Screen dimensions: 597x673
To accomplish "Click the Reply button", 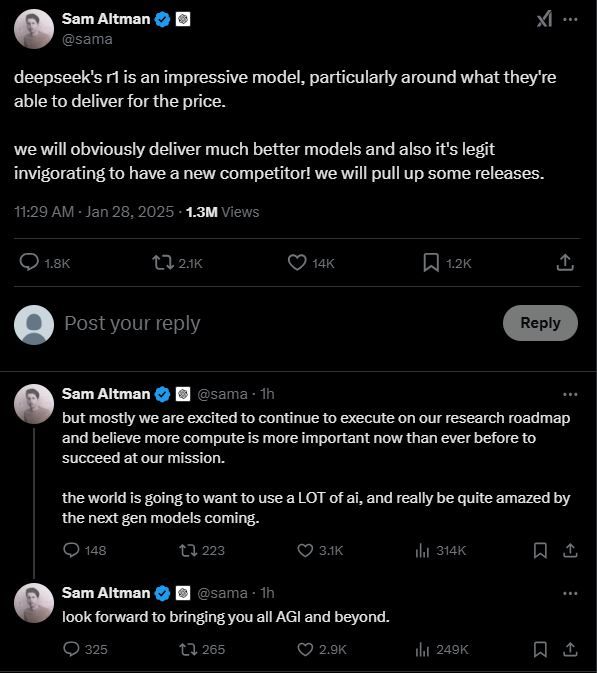I will coord(540,323).
